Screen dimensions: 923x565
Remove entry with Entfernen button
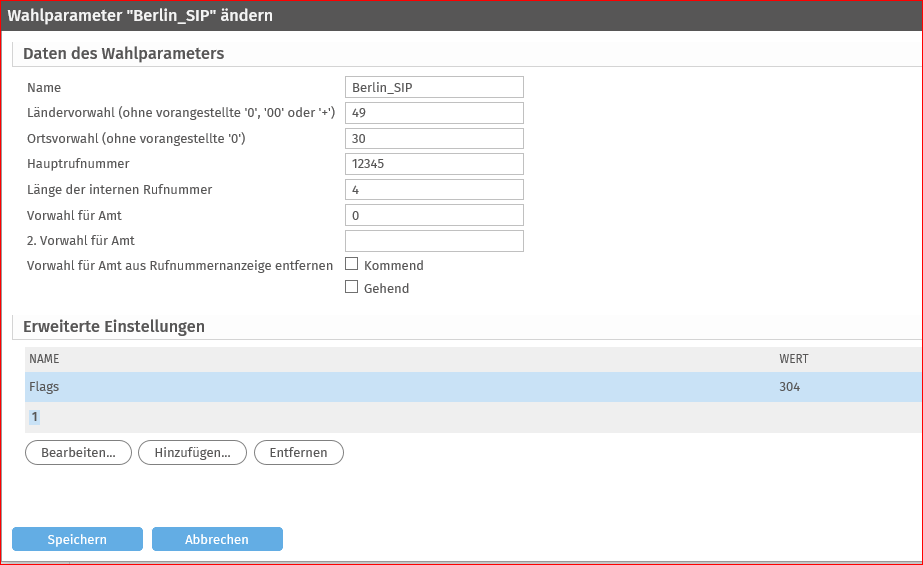[x=298, y=453]
